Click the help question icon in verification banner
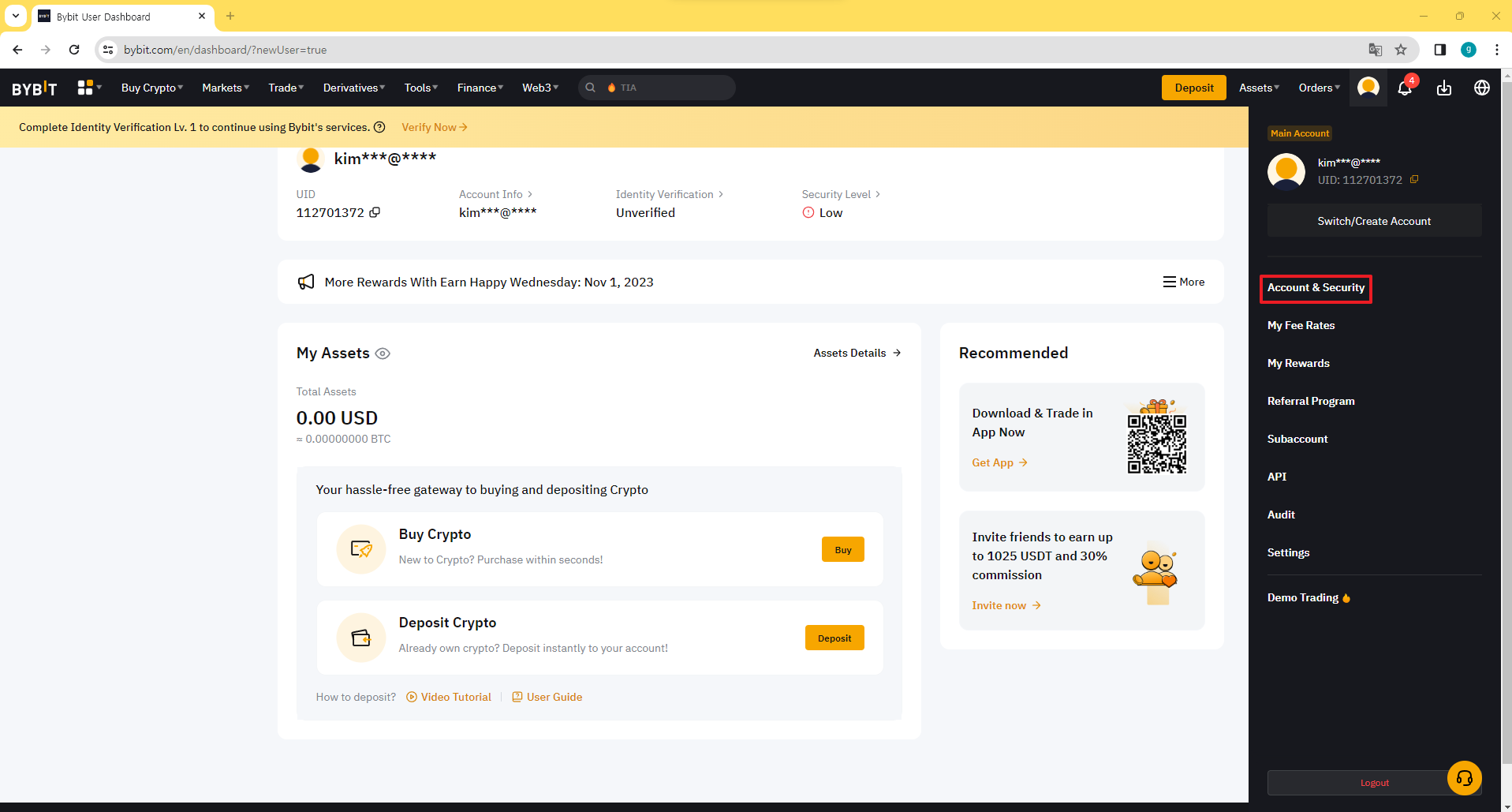This screenshot has width=1512, height=812. [379, 127]
